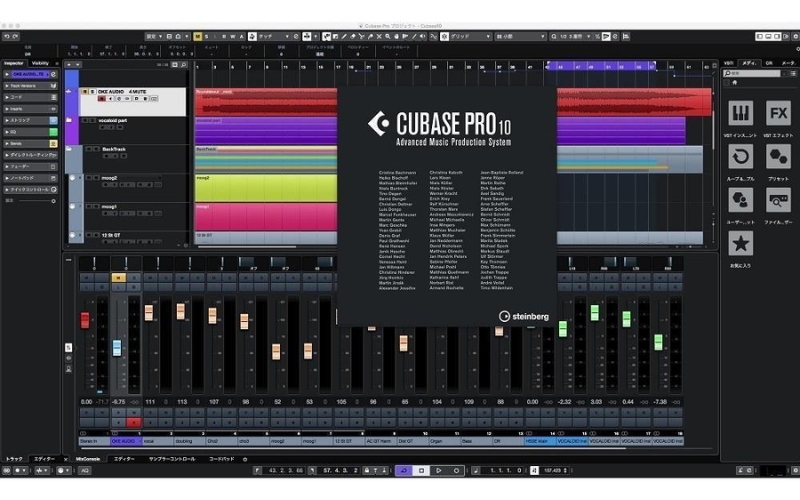
Task: Select the Split scissors tool
Action: (361, 36)
